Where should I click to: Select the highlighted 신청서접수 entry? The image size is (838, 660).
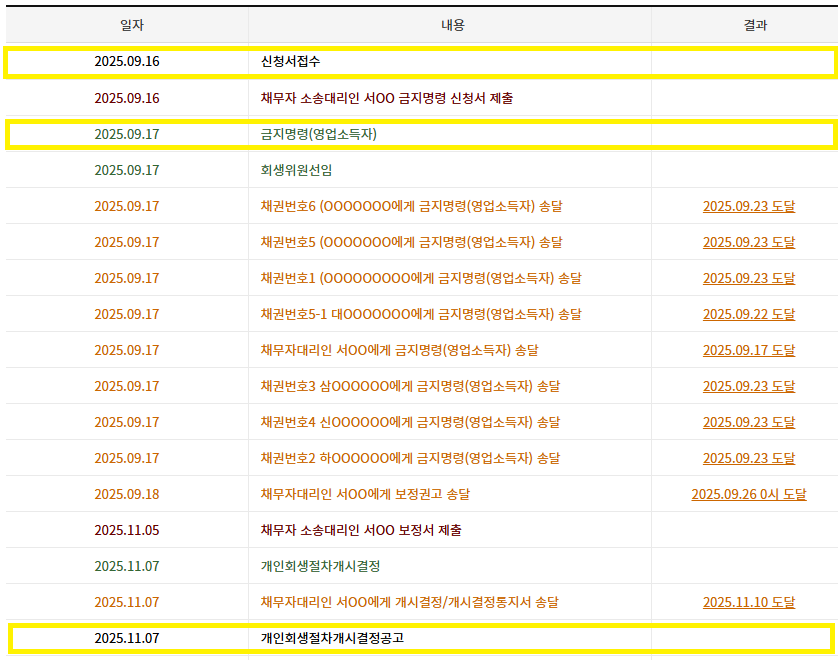click(x=290, y=62)
